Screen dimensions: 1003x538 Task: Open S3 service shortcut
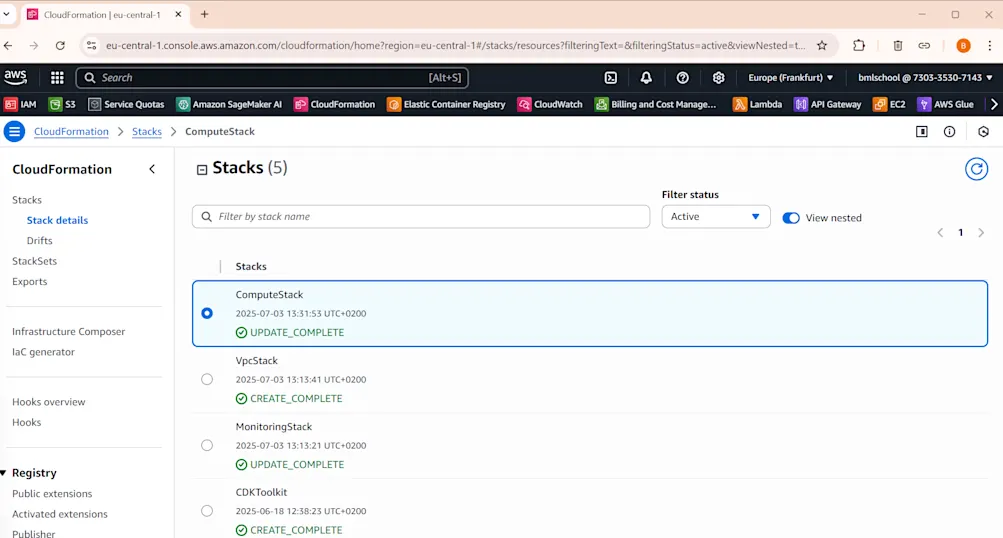coord(63,104)
